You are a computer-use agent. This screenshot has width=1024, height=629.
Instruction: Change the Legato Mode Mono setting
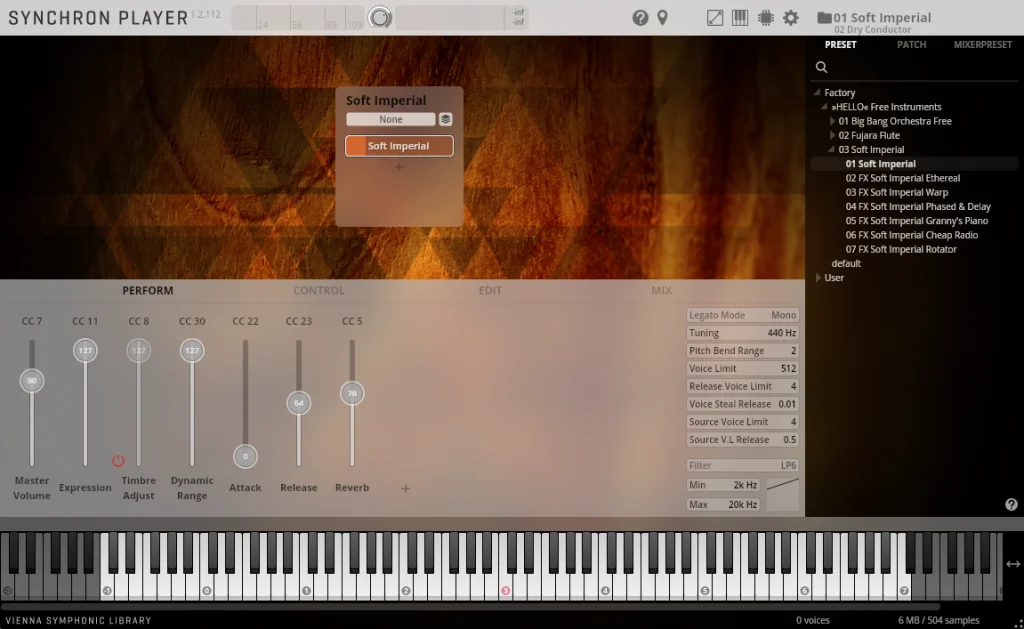[743, 315]
